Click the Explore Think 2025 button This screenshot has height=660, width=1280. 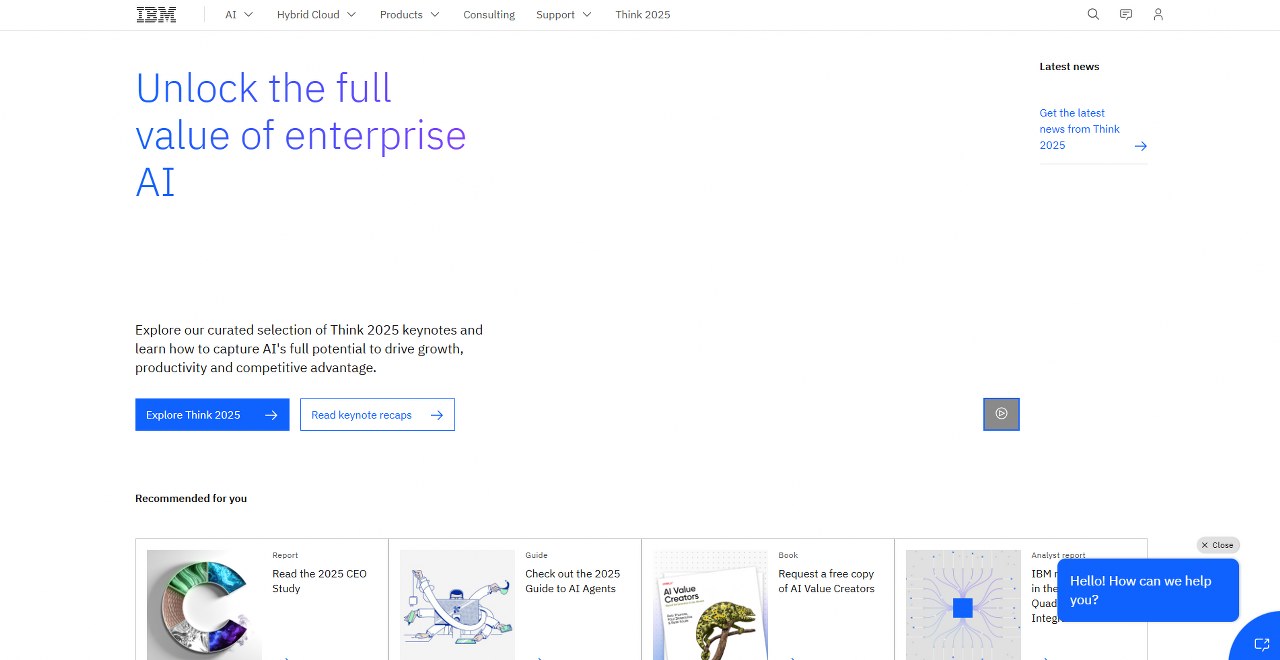tap(212, 415)
